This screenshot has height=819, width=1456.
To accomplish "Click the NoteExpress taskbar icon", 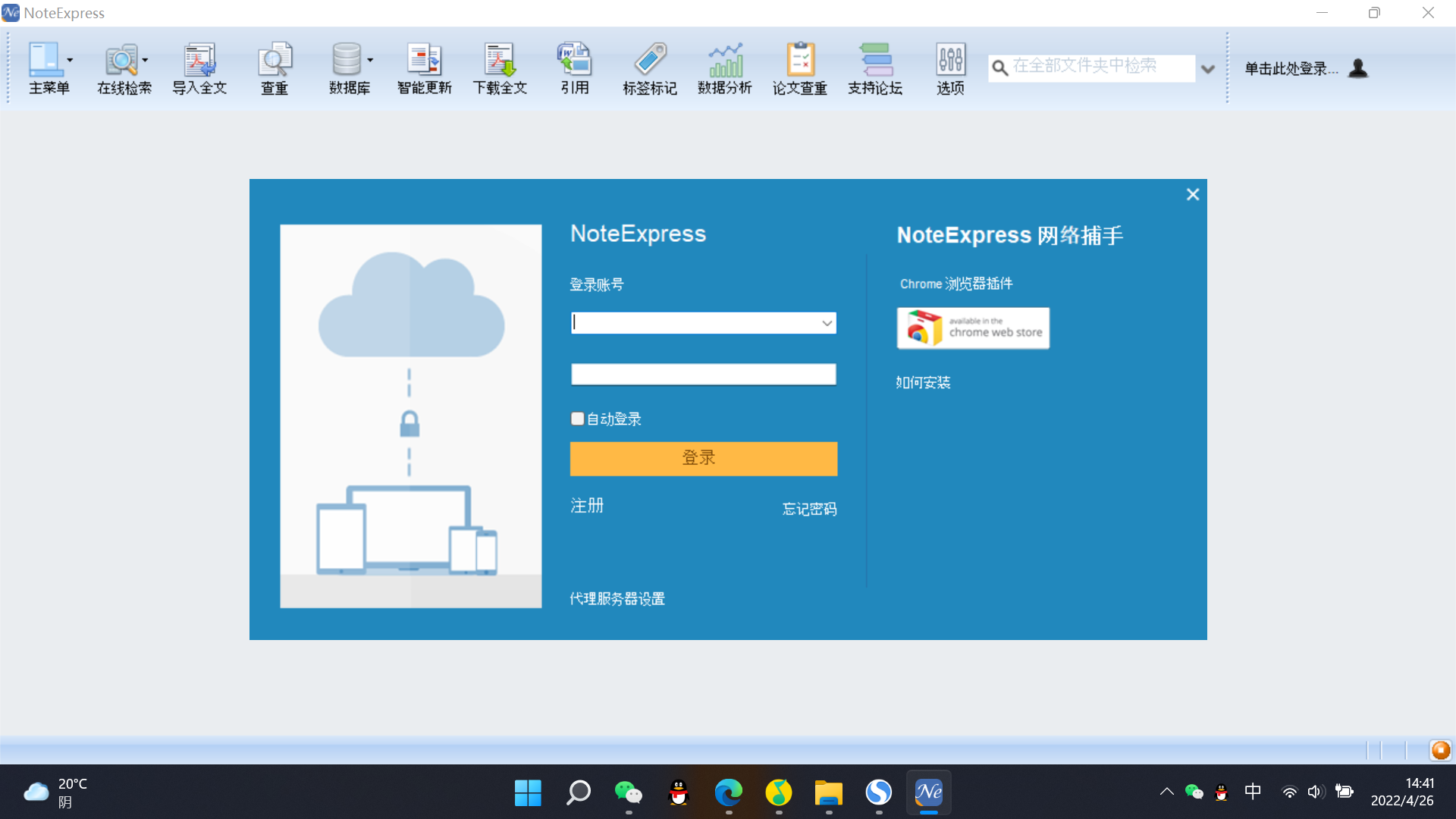I will point(929,793).
